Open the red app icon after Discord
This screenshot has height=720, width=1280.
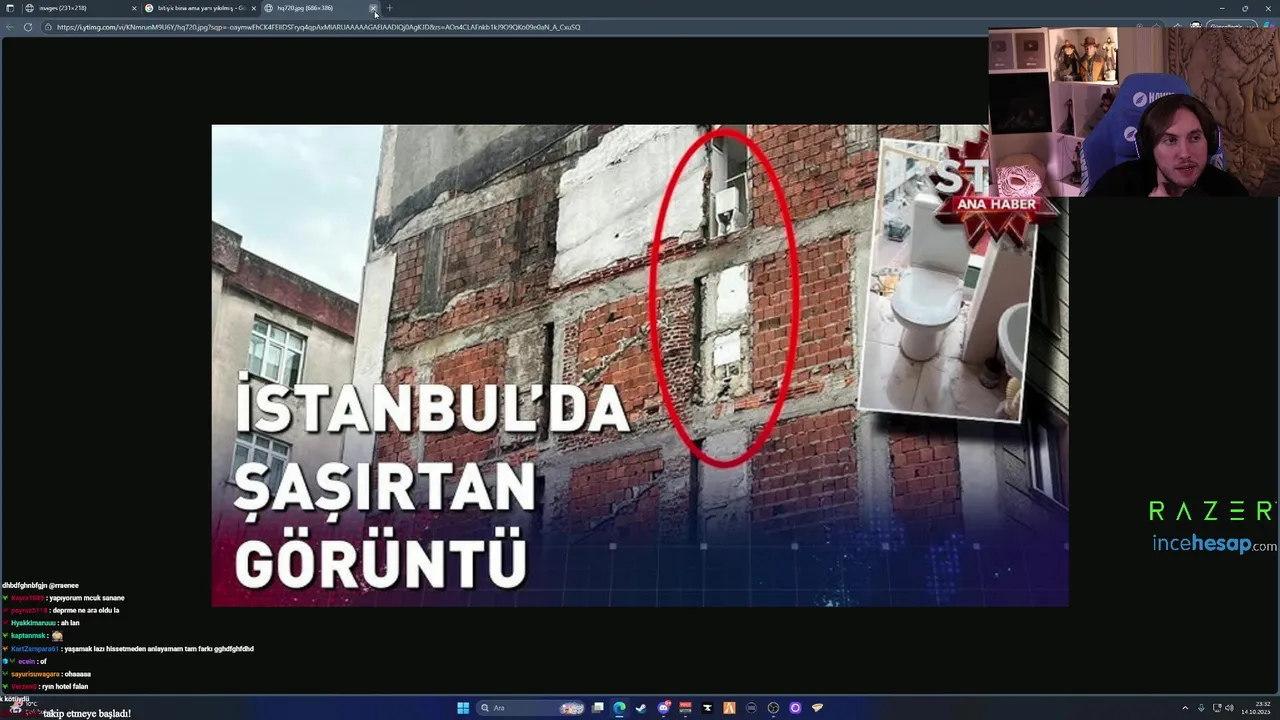tap(685, 708)
